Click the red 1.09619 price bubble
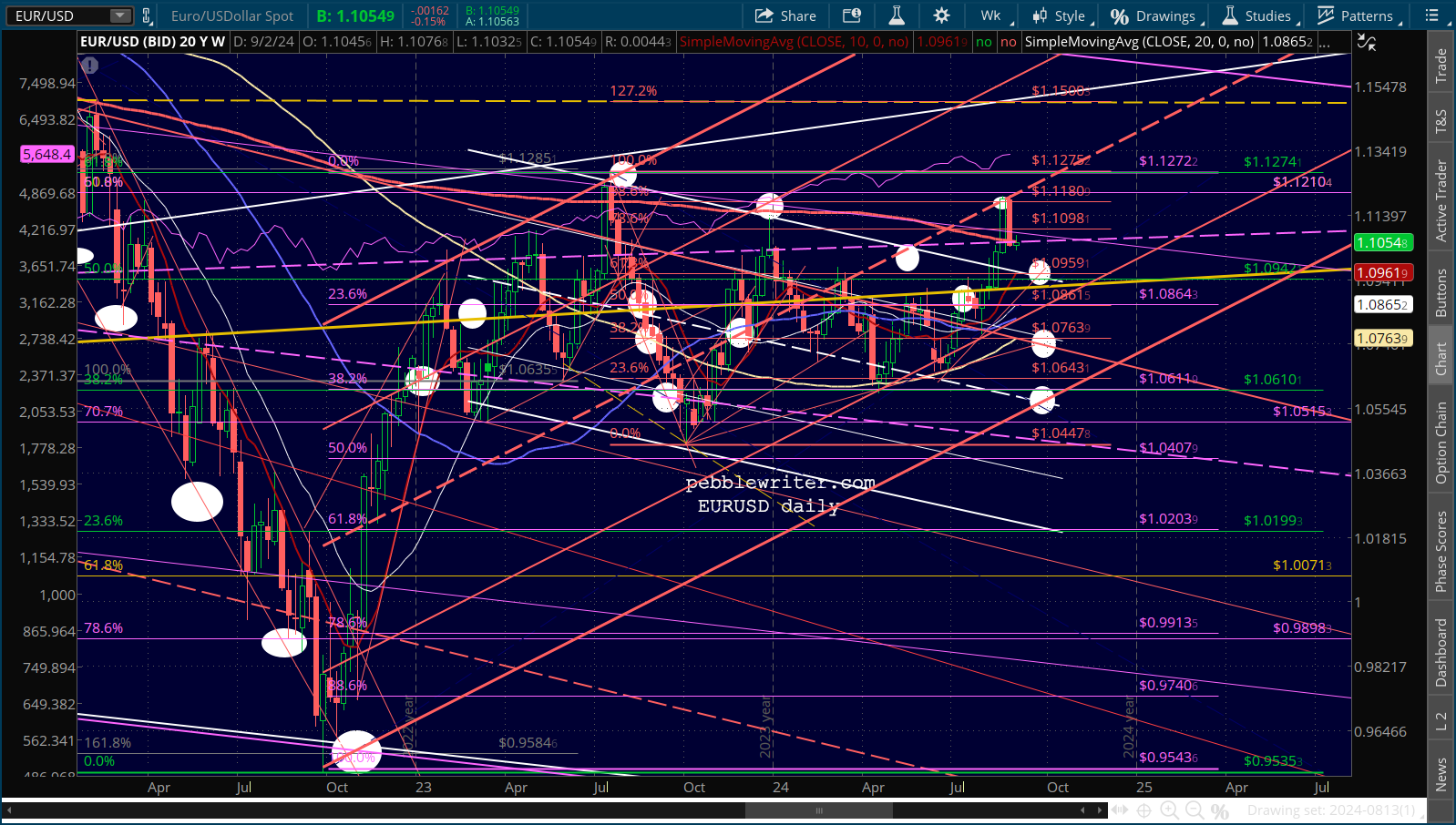Screen dimensions: 1456x825 1383,272
